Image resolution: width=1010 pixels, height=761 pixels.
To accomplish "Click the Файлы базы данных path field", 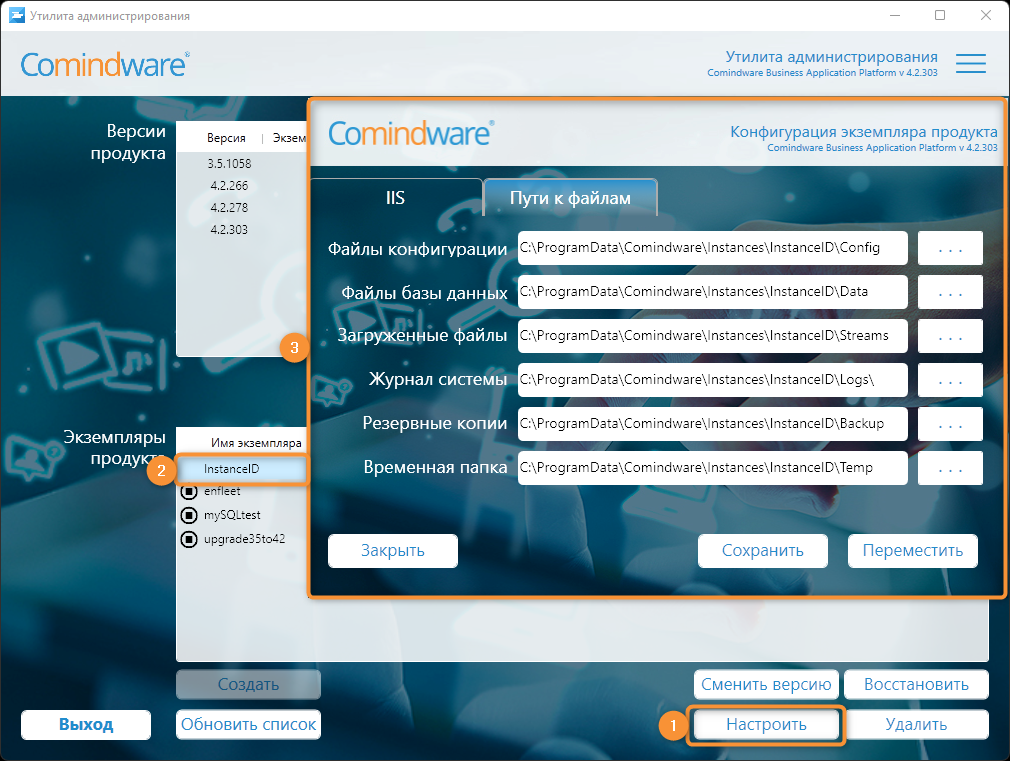I will tap(713, 292).
